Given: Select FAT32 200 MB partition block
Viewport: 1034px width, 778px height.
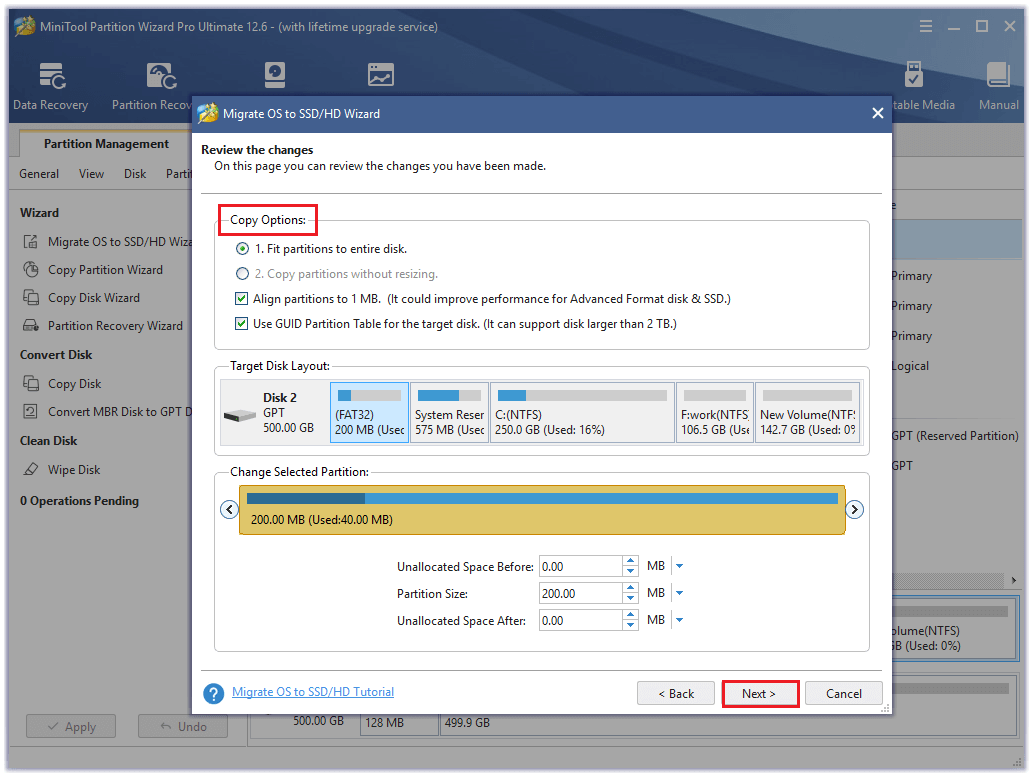Looking at the screenshot, I should tap(369, 413).
